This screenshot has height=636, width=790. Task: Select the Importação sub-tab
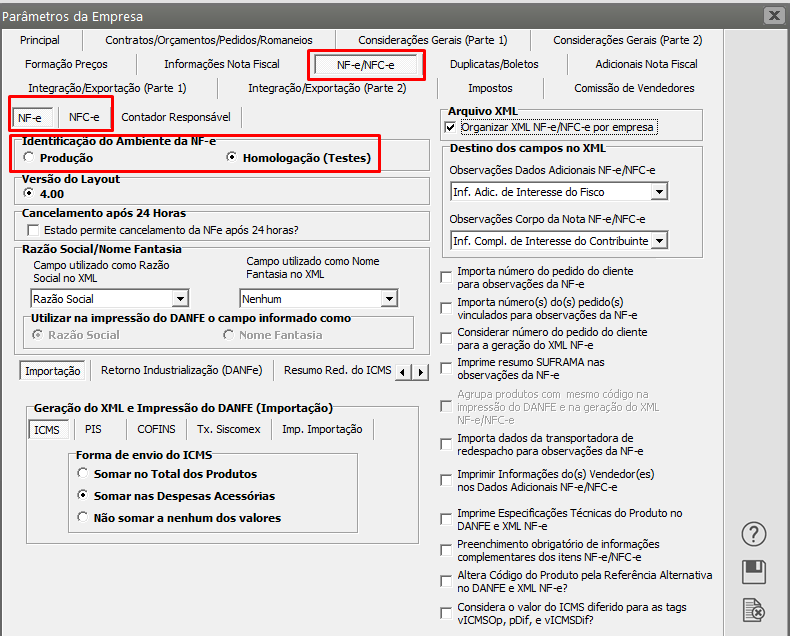pos(52,371)
